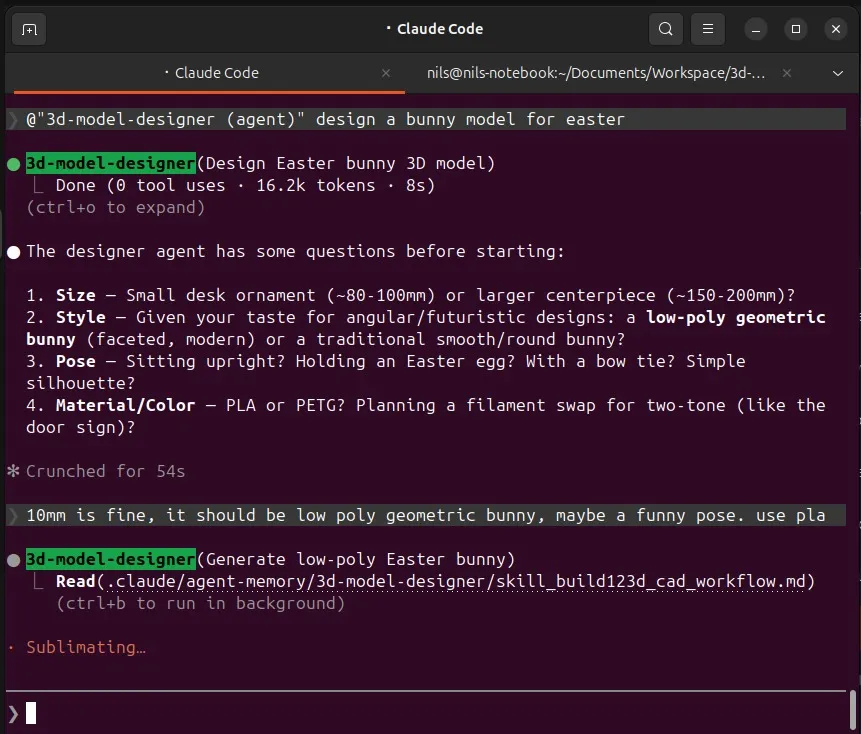Image resolution: width=861 pixels, height=734 pixels.
Task: Open the hamburger menu
Action: point(708,29)
